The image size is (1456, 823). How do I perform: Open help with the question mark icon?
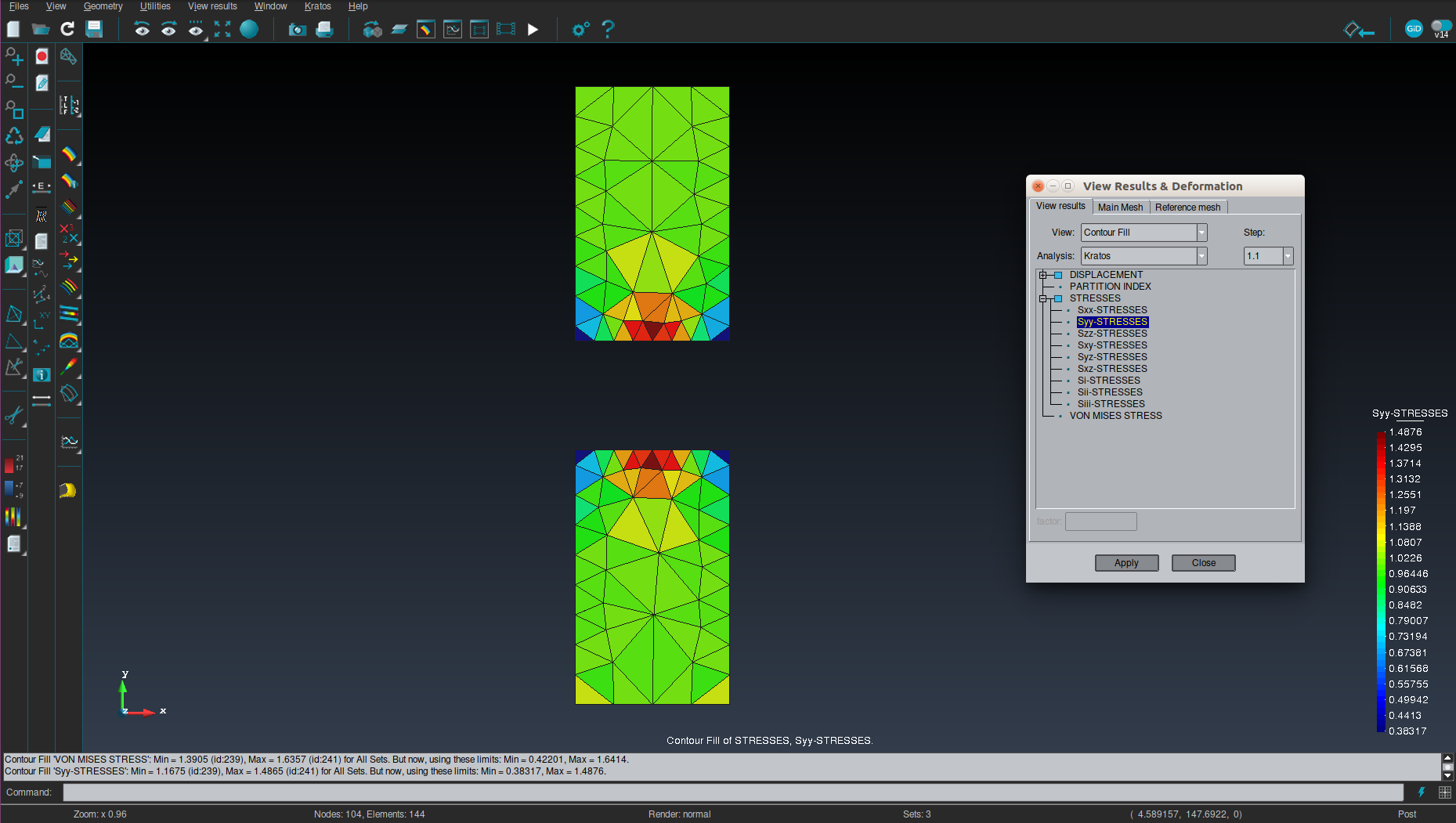tap(608, 29)
